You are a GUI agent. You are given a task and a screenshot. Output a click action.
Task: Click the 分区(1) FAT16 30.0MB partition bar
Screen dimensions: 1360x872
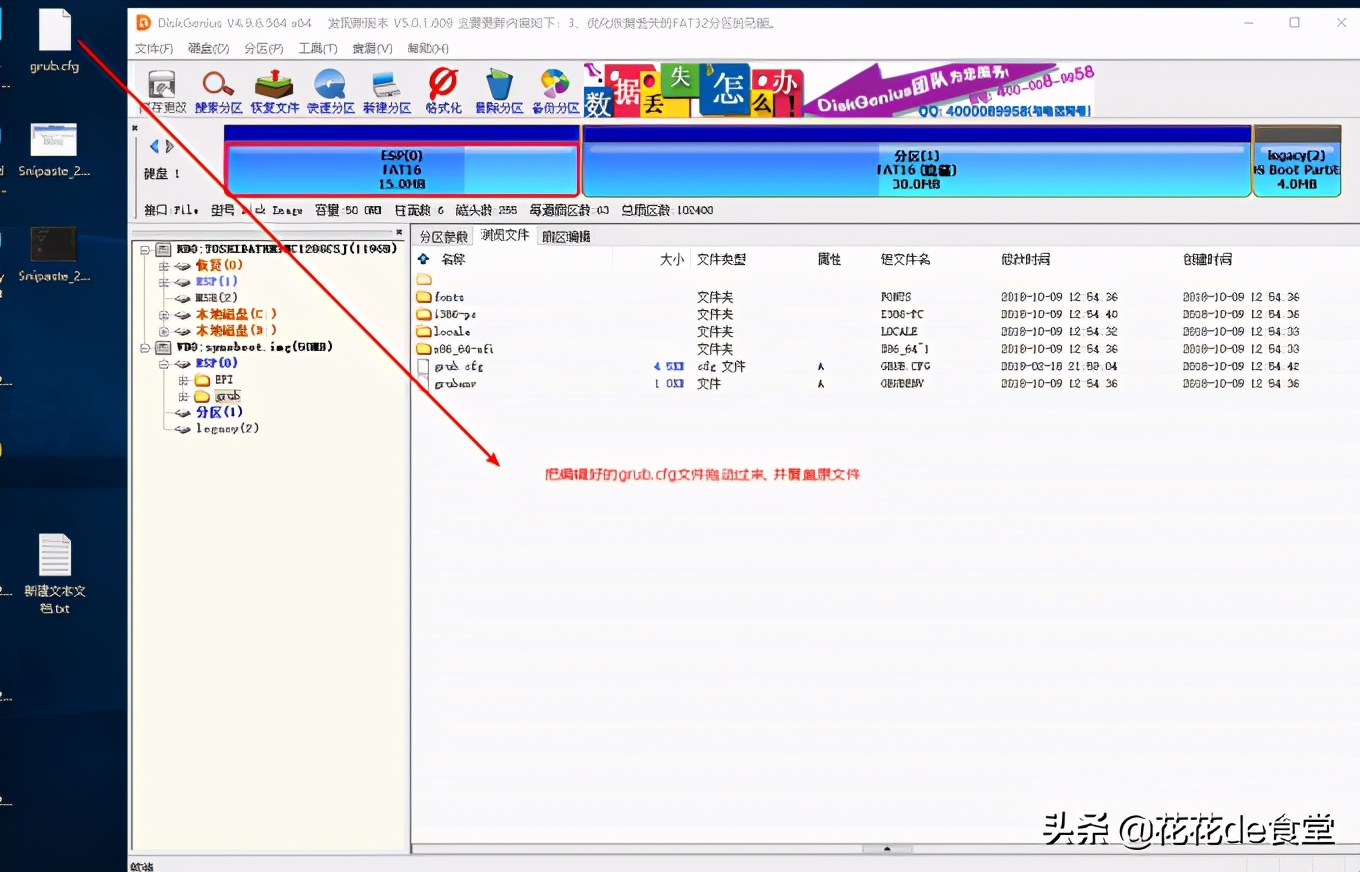[916, 170]
